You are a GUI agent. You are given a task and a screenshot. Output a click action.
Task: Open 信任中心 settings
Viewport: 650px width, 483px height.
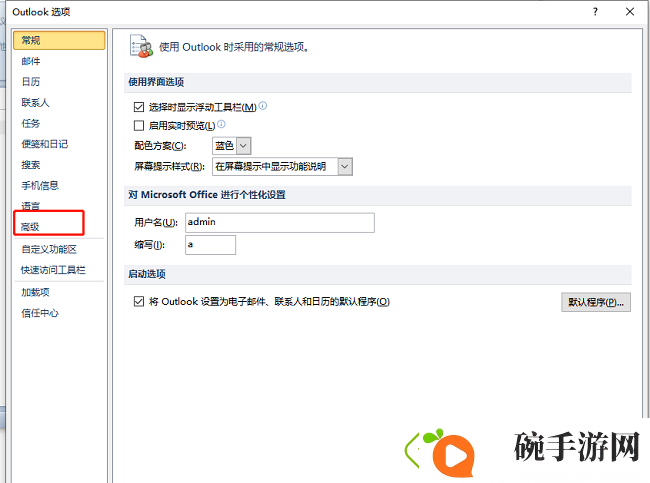click(40, 313)
